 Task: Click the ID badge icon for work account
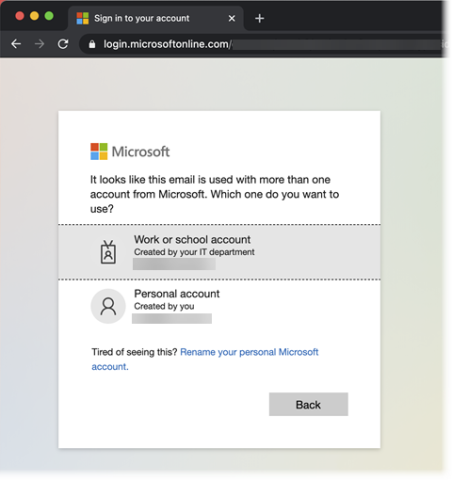[x=108, y=252]
